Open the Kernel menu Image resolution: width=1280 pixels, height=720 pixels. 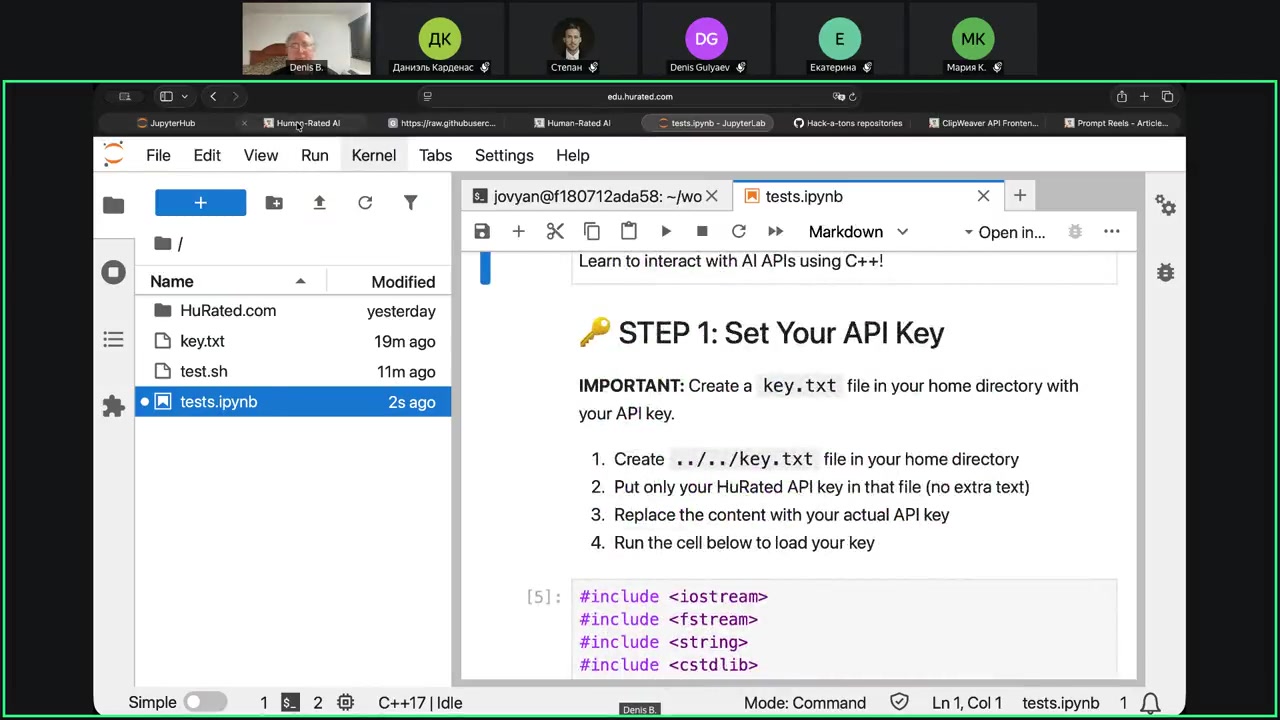[373, 155]
